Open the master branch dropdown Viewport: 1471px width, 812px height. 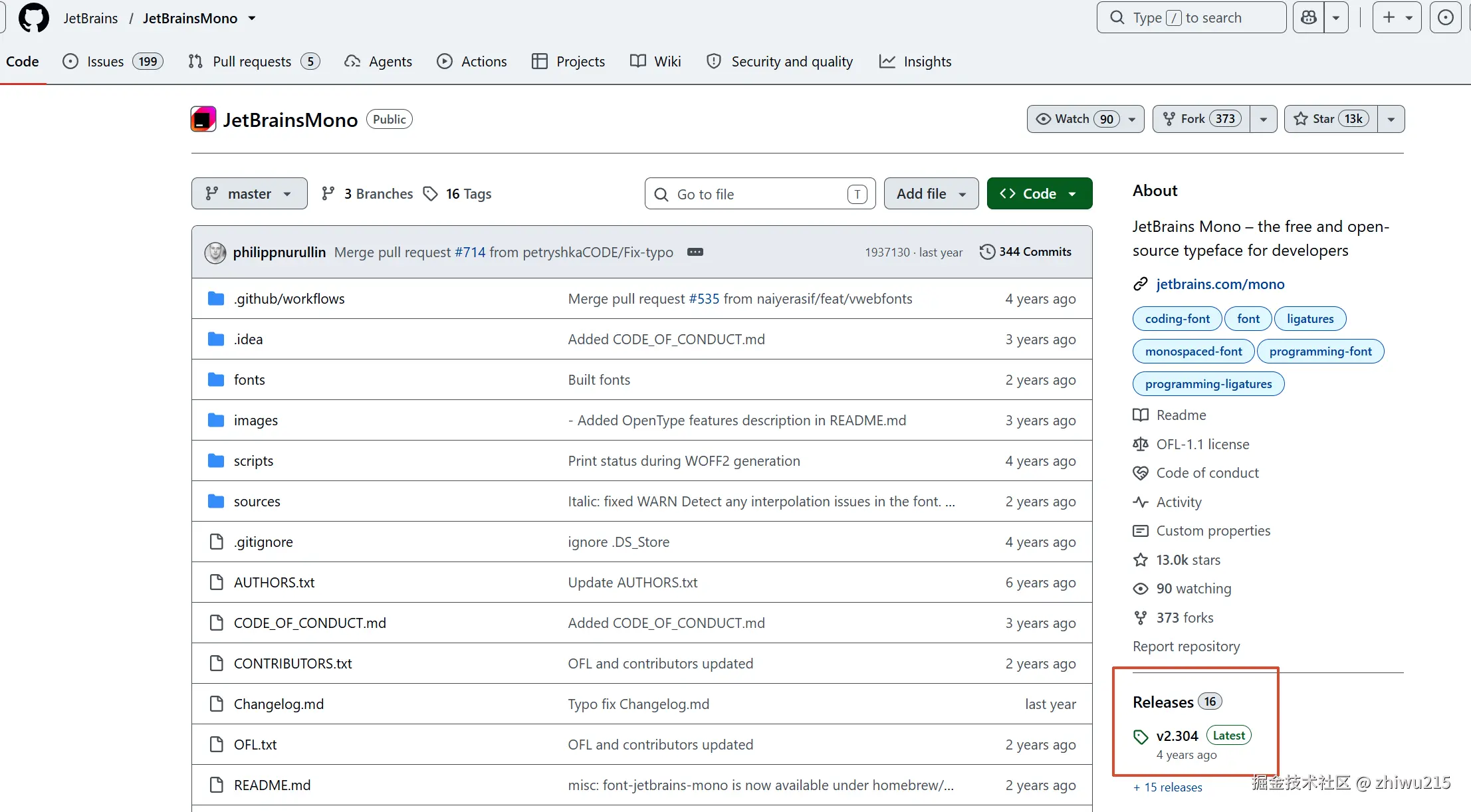coord(249,193)
